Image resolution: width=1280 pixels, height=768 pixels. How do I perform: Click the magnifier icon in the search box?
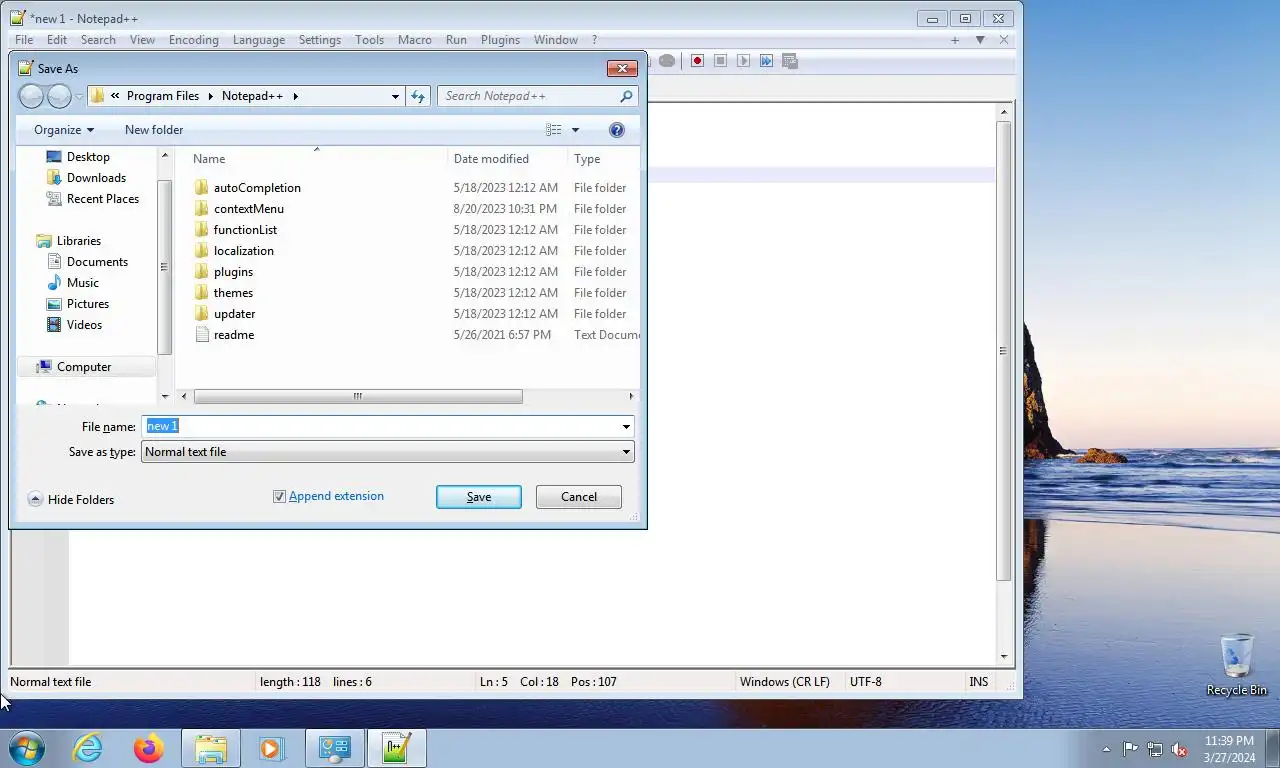[626, 96]
